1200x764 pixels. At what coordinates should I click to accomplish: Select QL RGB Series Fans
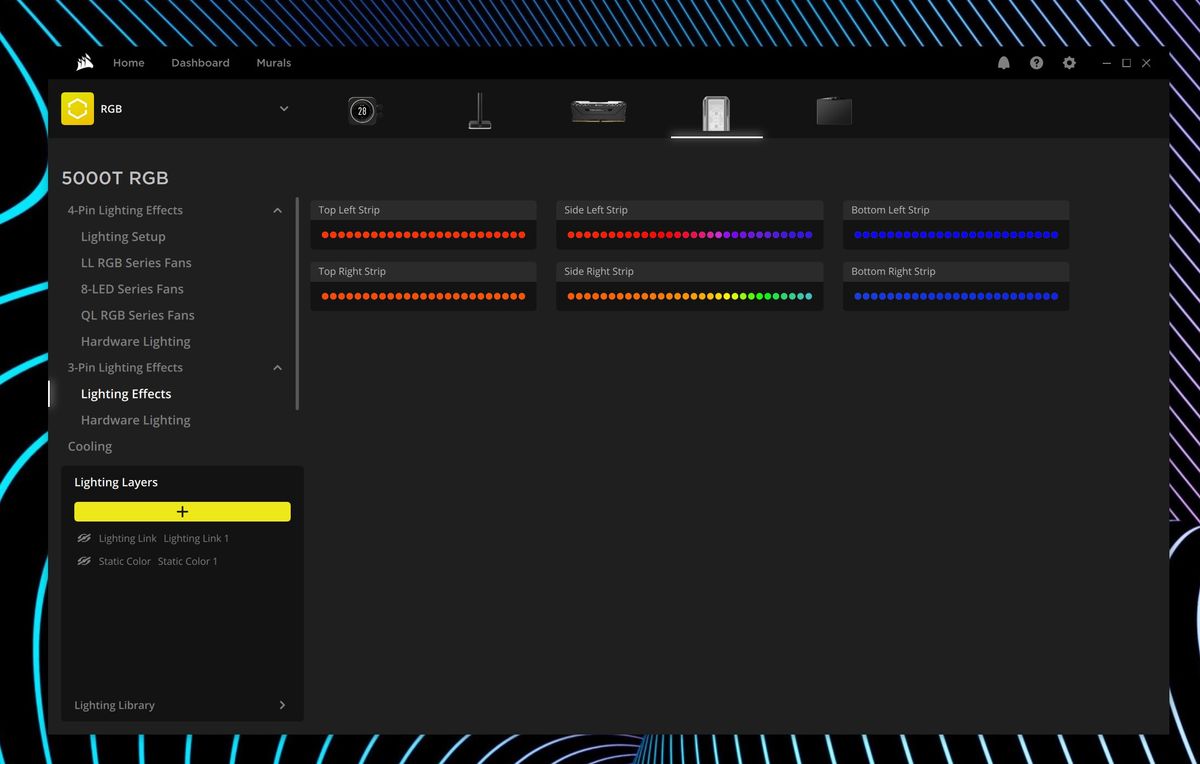(138, 314)
